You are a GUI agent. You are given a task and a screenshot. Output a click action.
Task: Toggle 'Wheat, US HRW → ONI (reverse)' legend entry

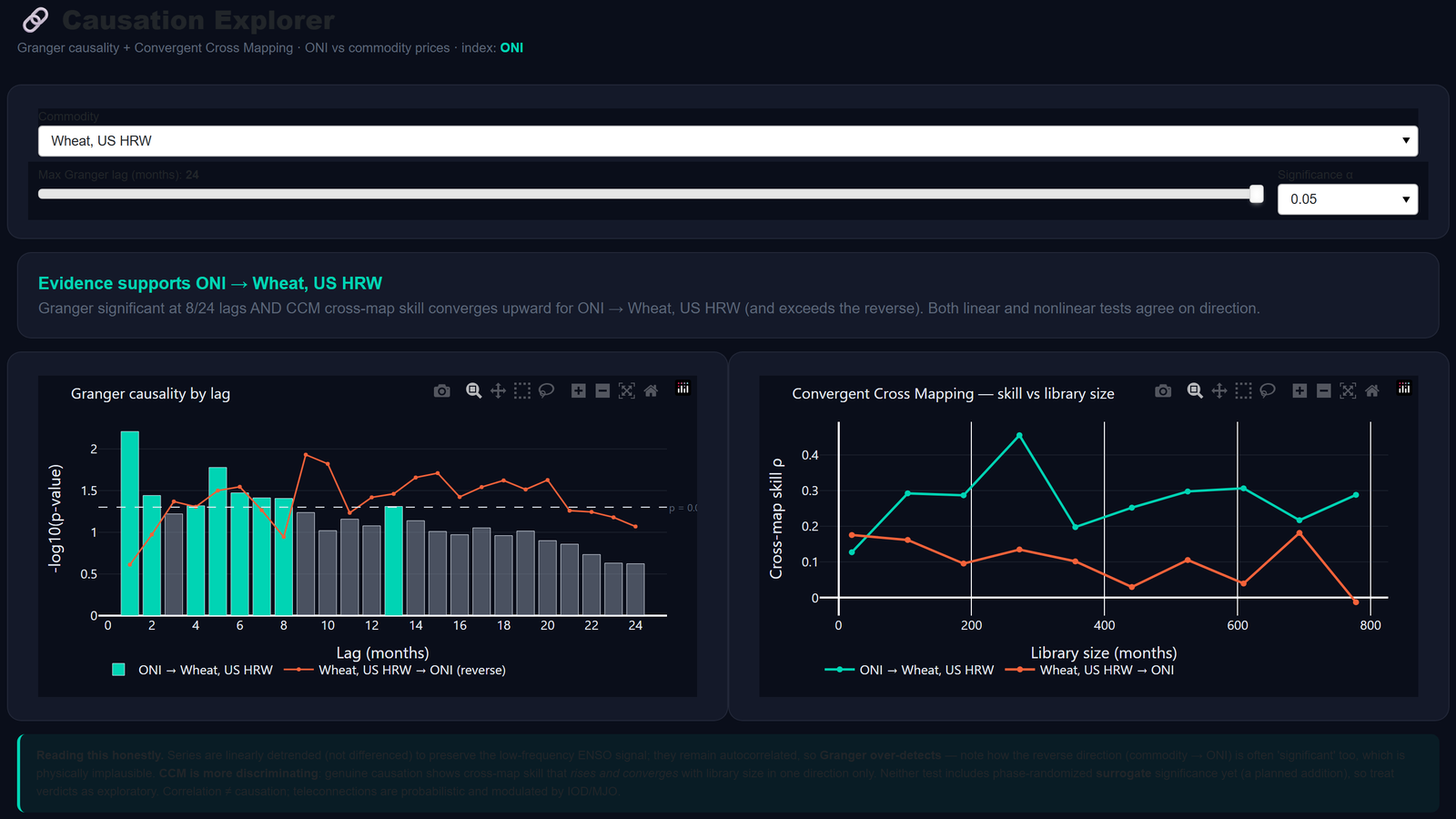click(395, 670)
